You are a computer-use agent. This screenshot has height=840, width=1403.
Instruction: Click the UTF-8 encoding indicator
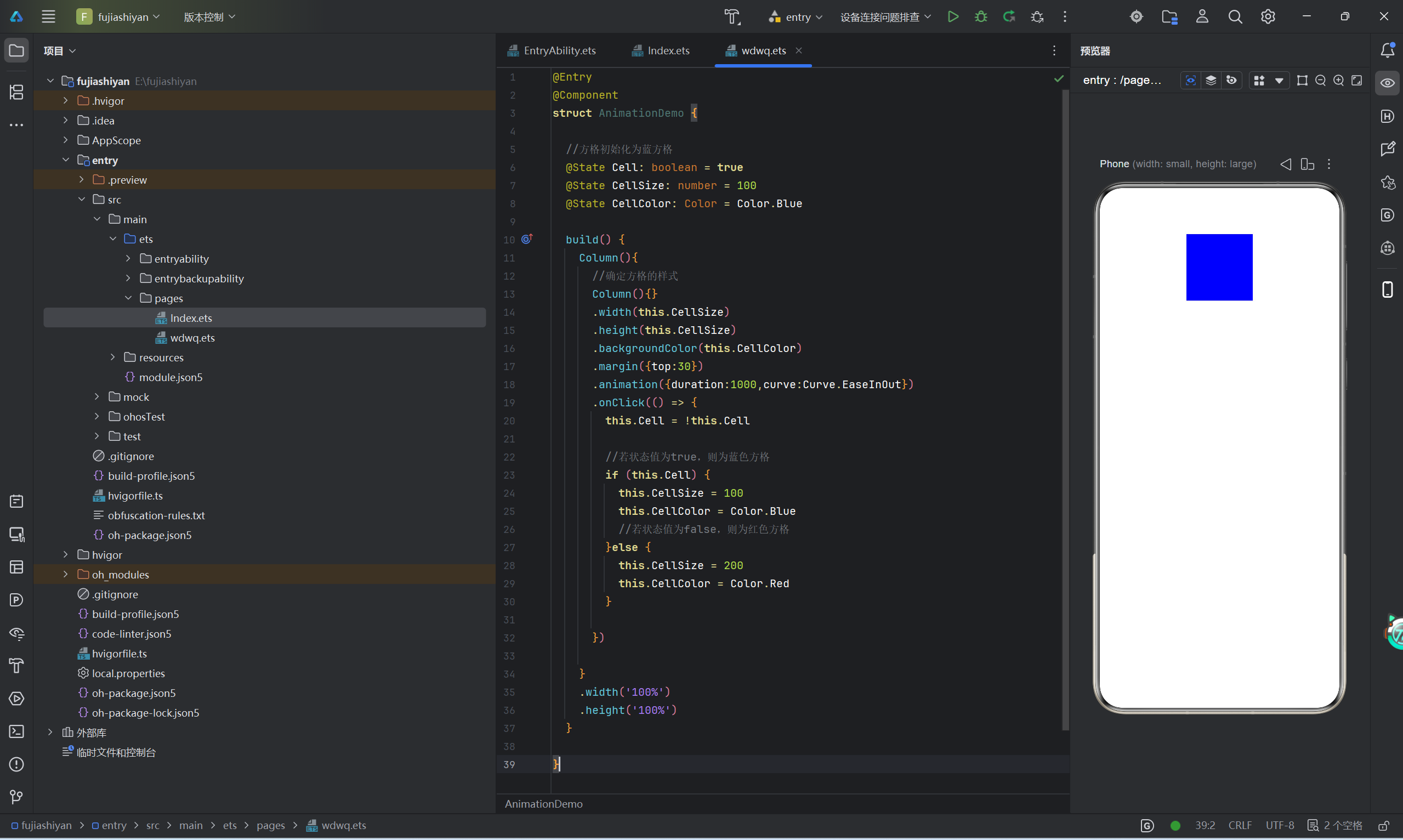coord(1280,825)
